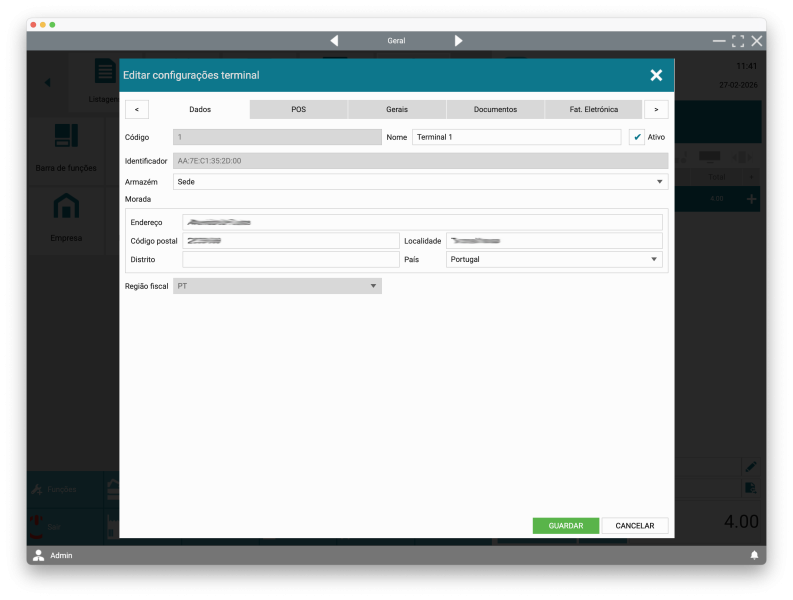Click the Empresa house icon
Screen dimensions: 793x600
(66, 206)
